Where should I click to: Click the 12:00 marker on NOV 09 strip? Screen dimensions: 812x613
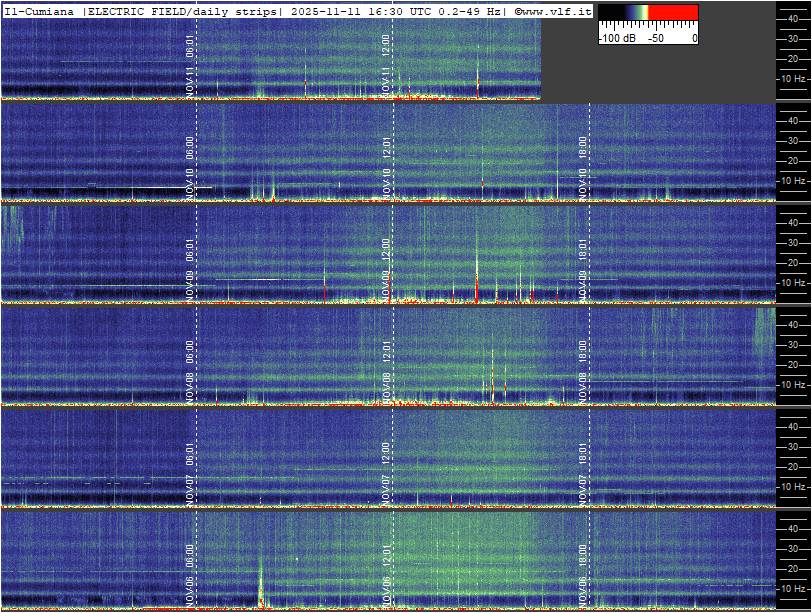click(x=386, y=248)
